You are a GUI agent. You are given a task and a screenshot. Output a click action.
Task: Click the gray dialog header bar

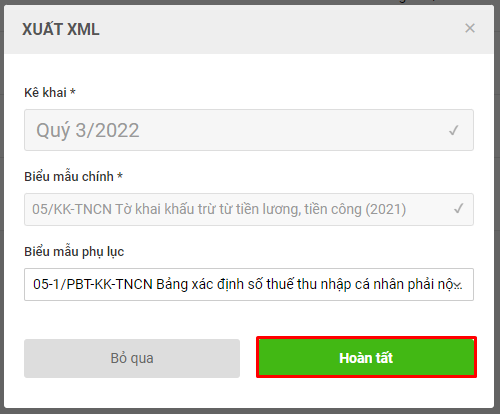click(x=249, y=29)
